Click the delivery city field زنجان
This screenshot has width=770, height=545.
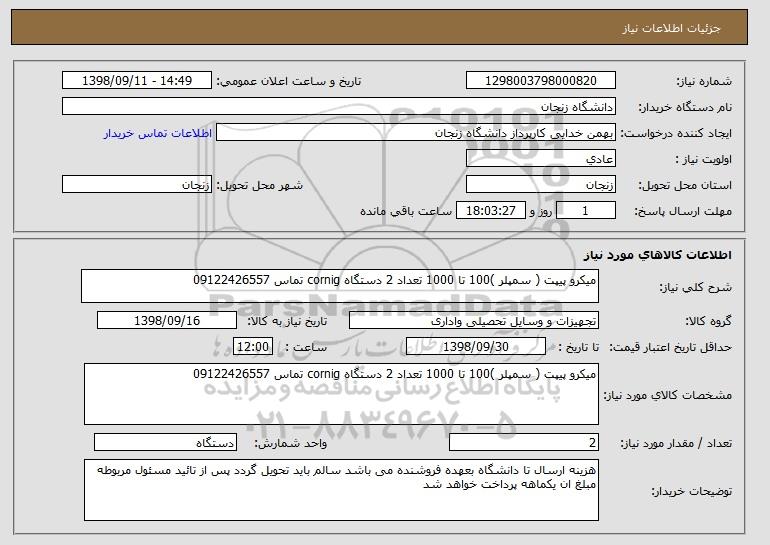pos(137,185)
